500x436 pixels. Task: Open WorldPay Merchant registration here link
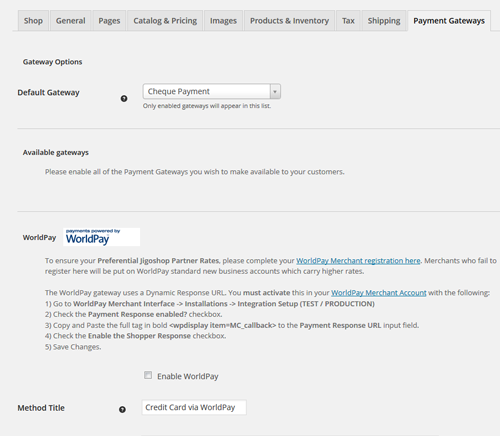358,261
